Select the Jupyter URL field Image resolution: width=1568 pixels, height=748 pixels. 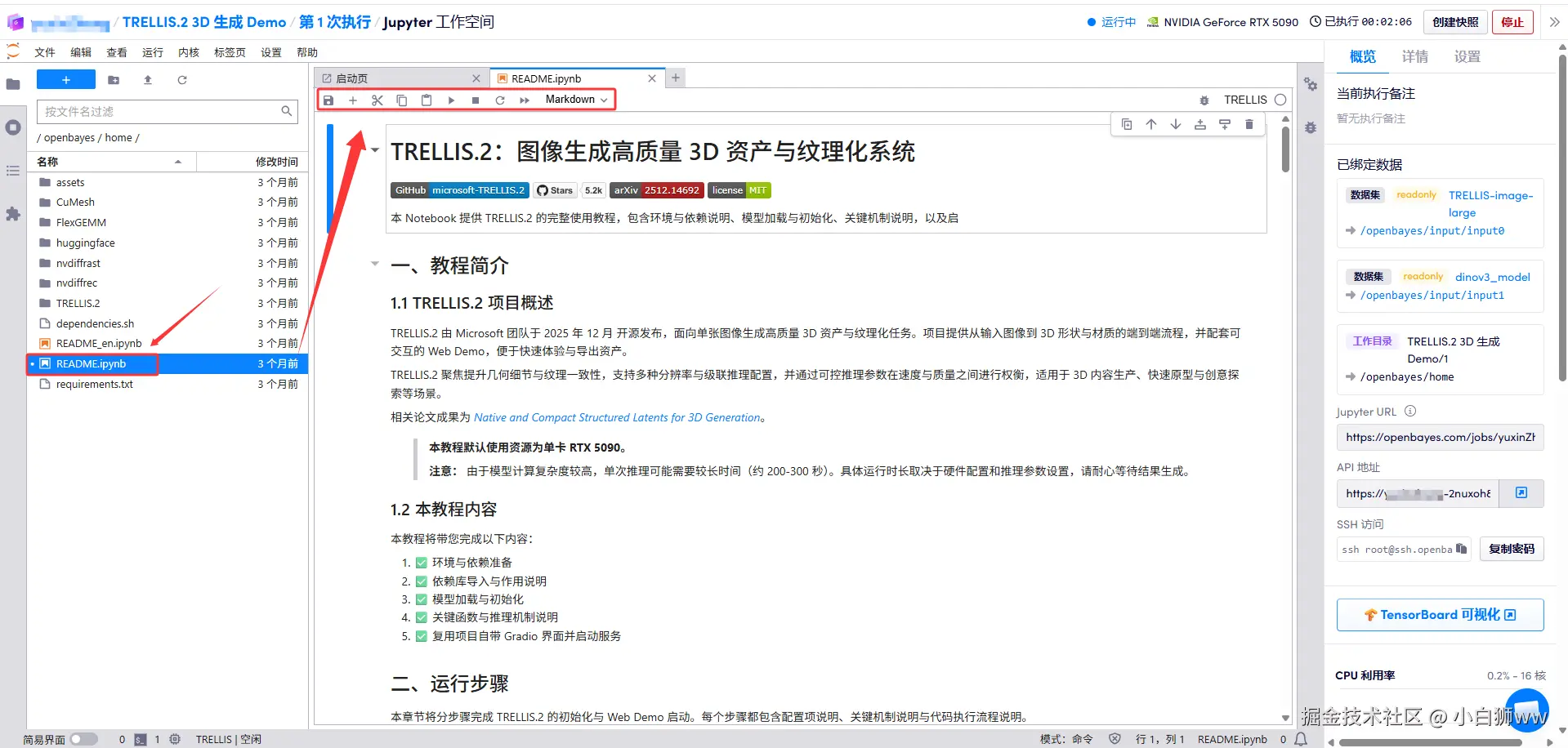coord(1440,438)
